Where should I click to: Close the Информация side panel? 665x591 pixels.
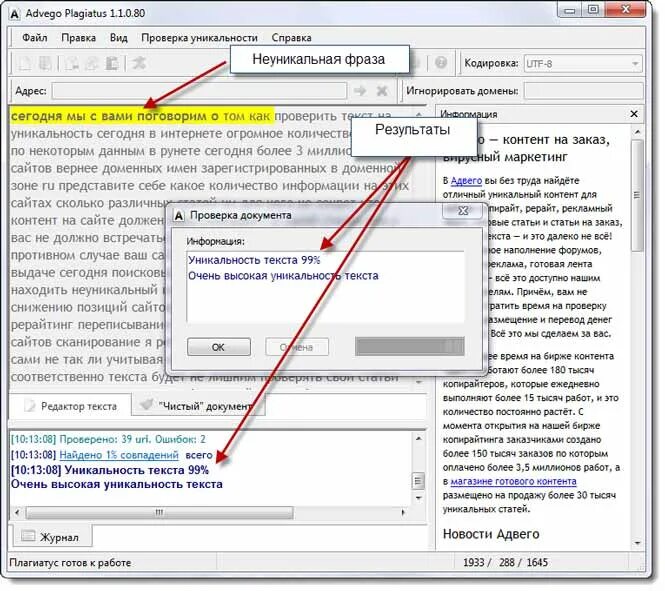click(634, 114)
